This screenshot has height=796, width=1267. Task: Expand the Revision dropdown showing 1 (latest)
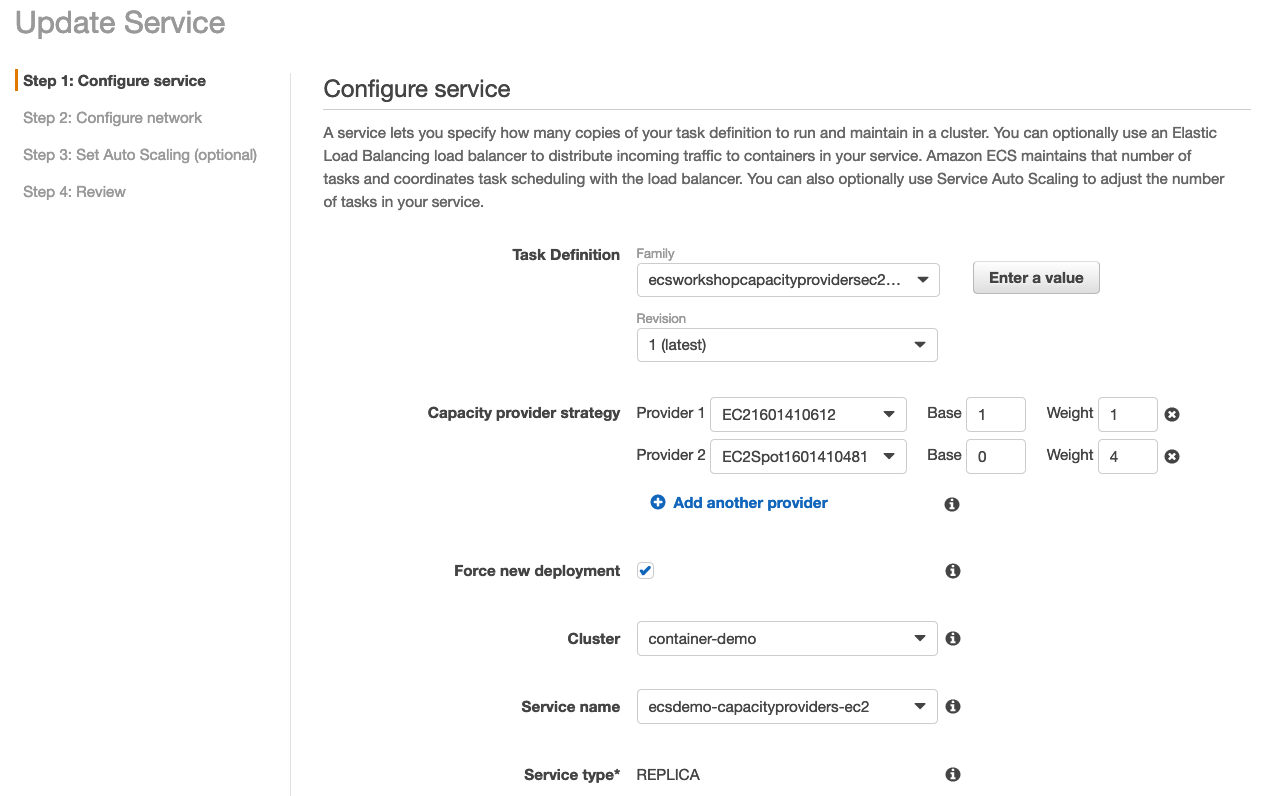coord(786,344)
